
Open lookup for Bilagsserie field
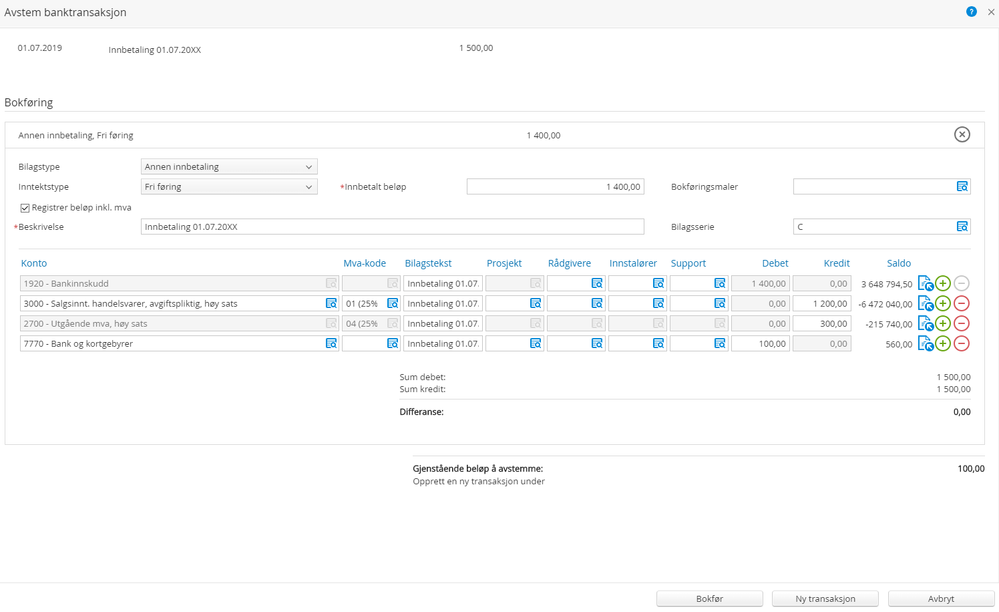click(962, 227)
